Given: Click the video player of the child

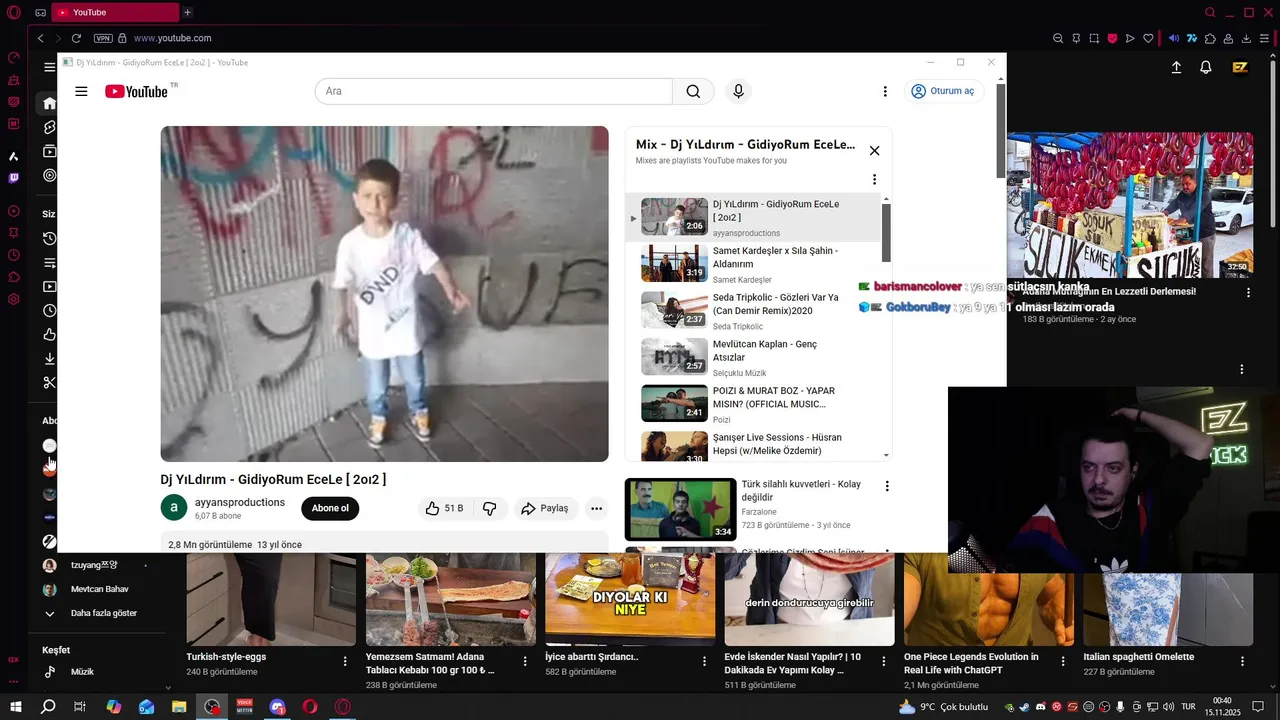Looking at the screenshot, I should pyautogui.click(x=384, y=294).
